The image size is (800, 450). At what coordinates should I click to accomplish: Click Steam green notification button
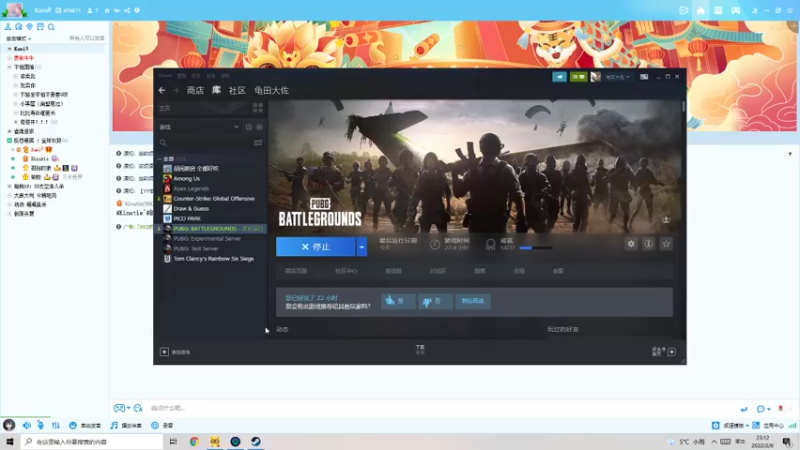pyautogui.click(x=579, y=77)
